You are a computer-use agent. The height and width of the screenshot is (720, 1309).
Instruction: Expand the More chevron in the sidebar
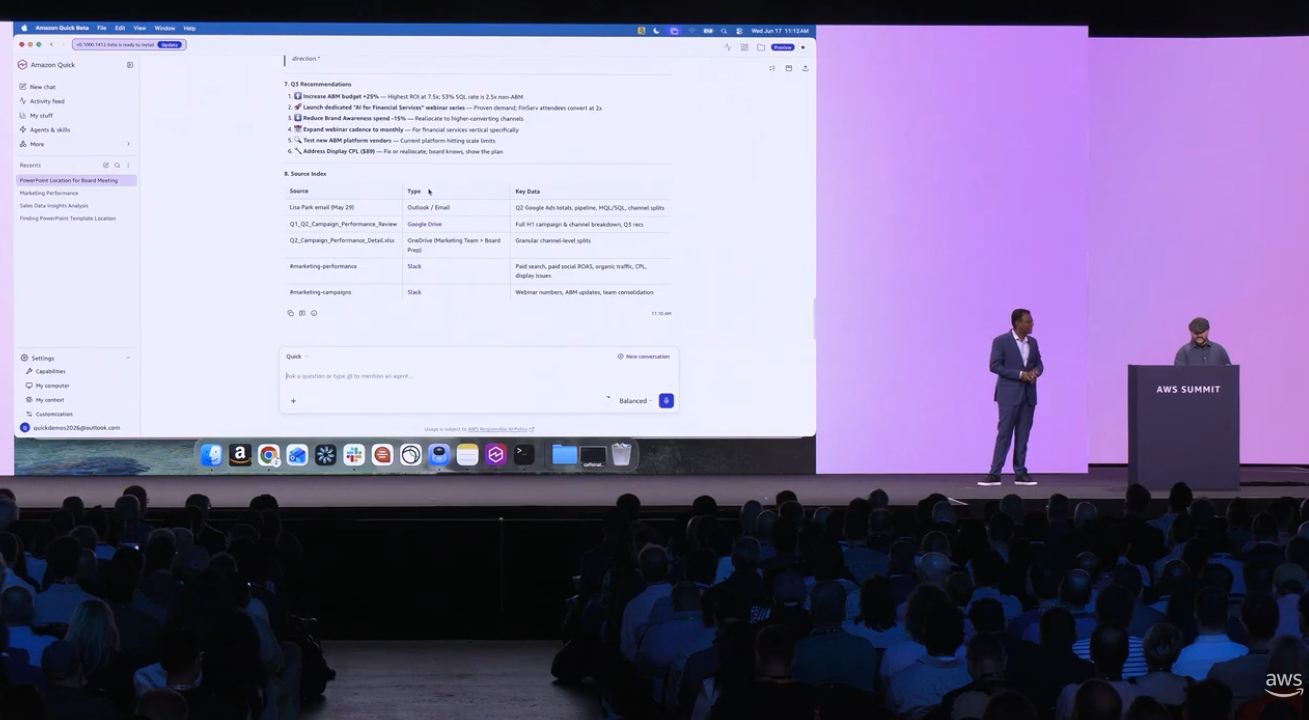tap(128, 144)
